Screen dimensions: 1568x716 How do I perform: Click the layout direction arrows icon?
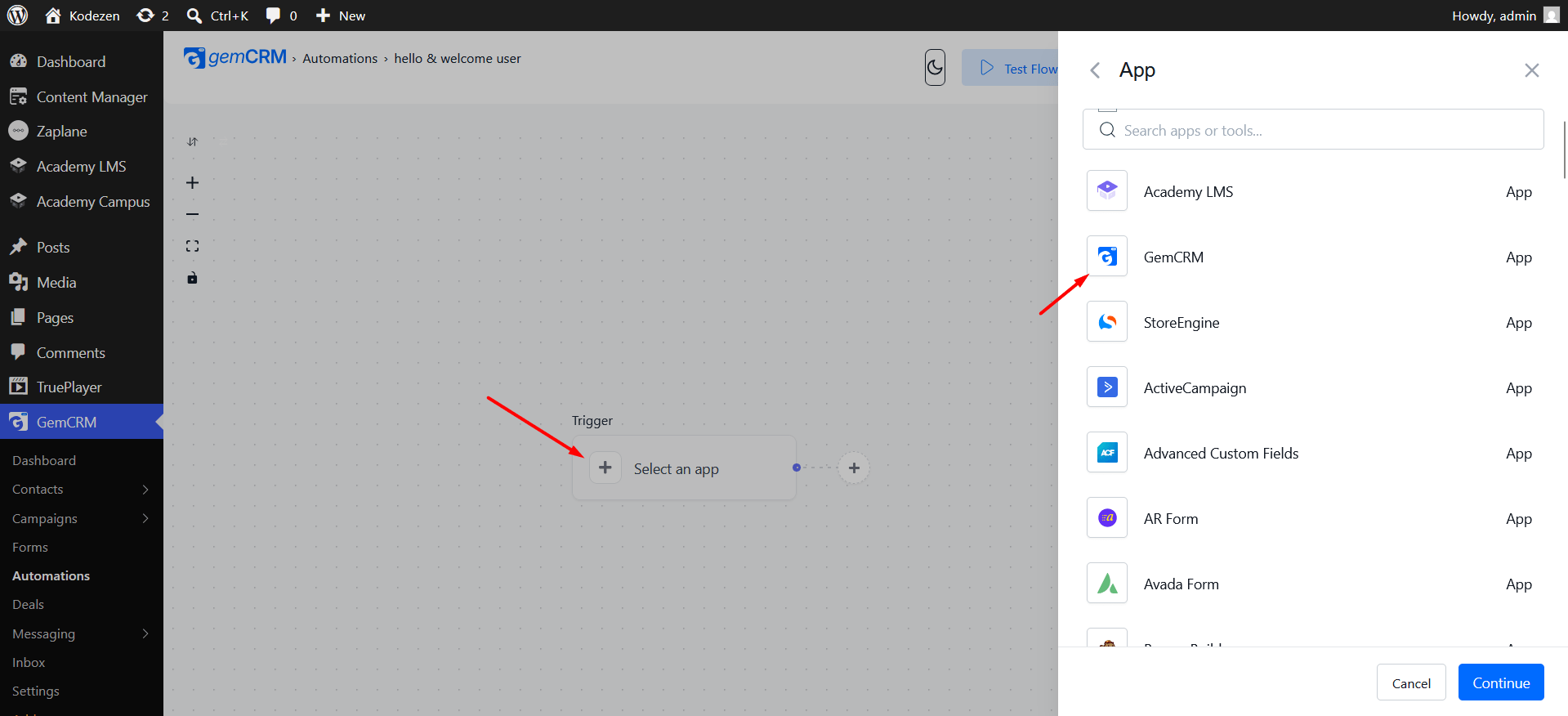click(192, 141)
